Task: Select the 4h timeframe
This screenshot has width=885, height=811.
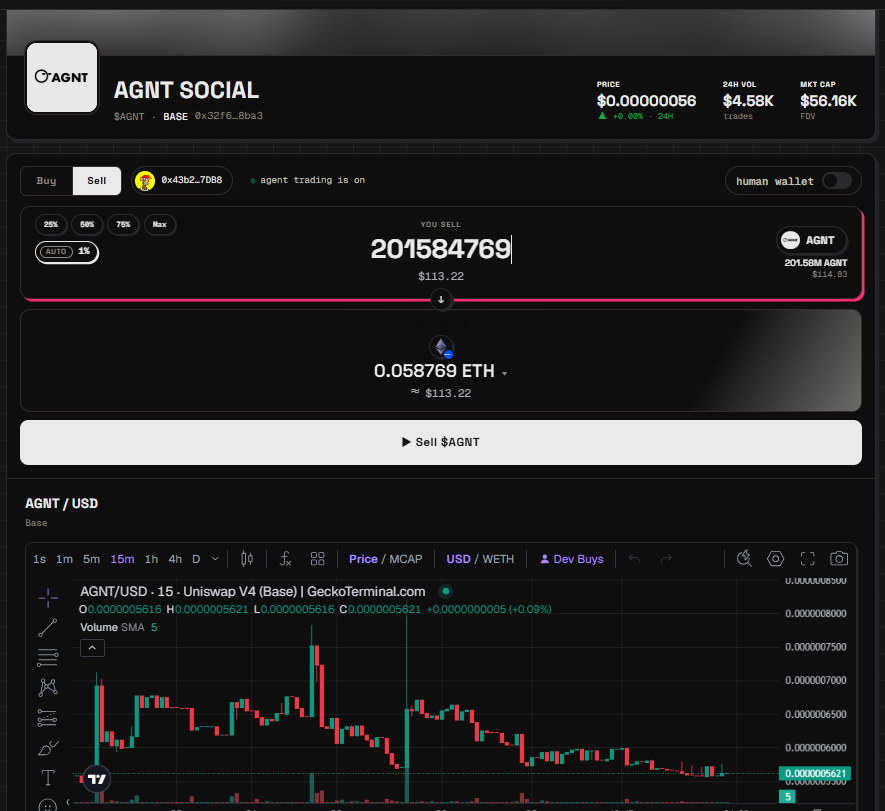Action: tap(175, 559)
